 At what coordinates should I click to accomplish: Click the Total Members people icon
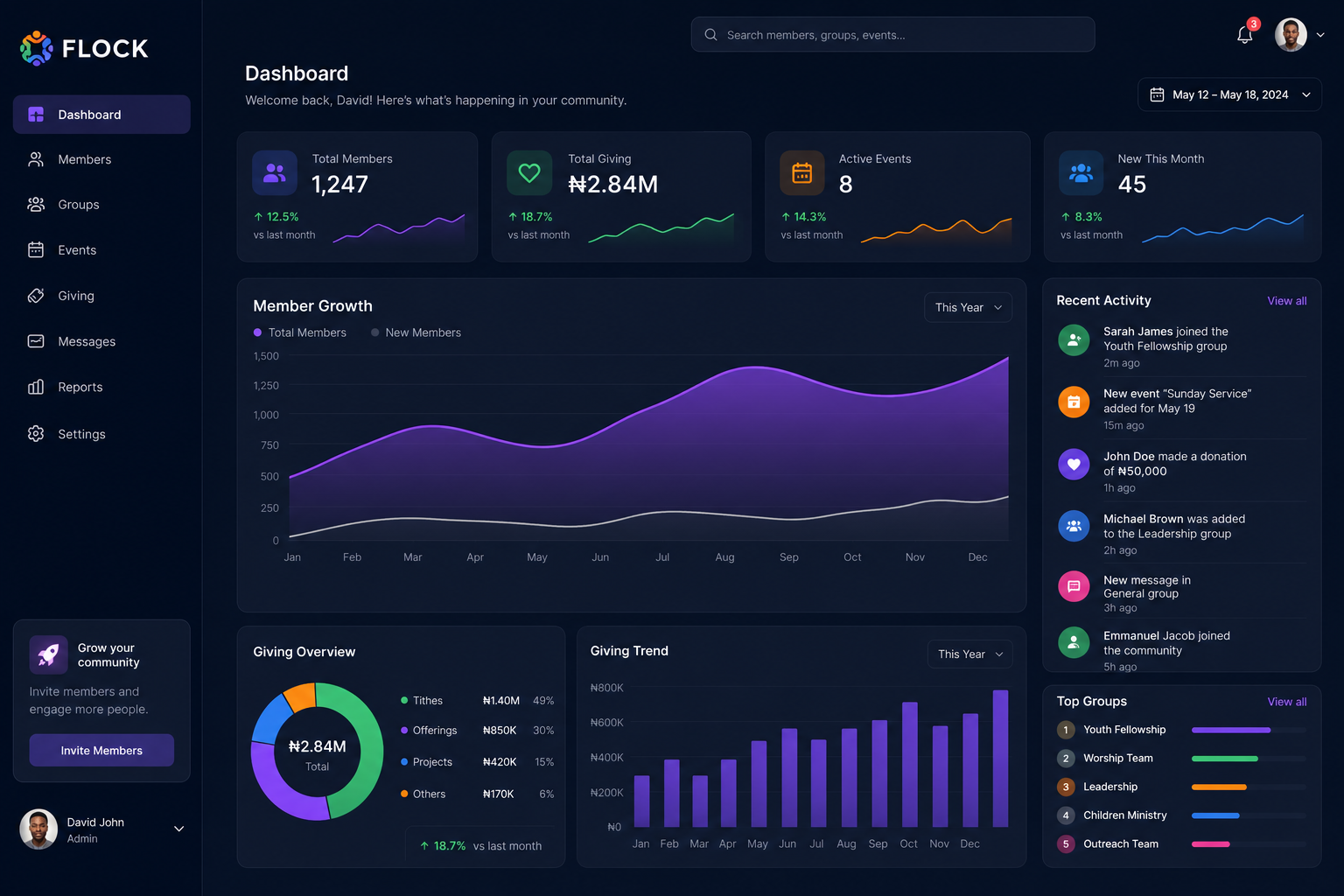275,173
